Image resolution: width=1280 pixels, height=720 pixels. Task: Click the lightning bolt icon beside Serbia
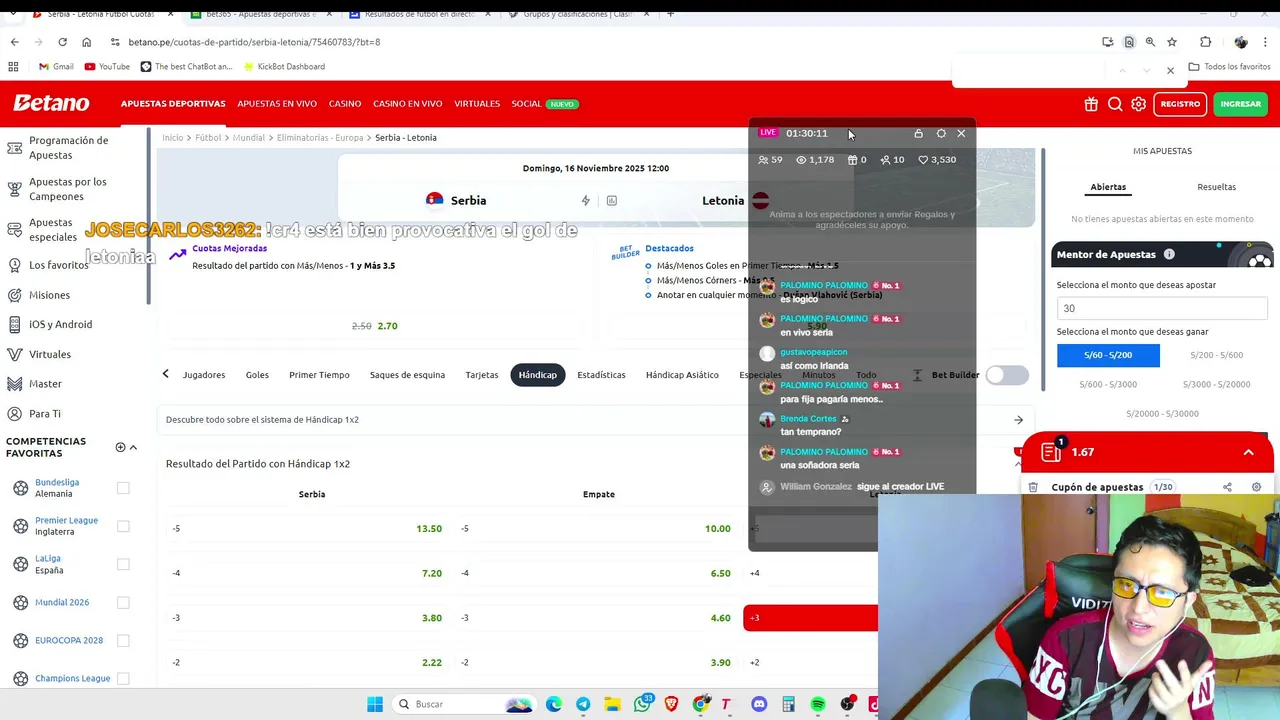(586, 200)
